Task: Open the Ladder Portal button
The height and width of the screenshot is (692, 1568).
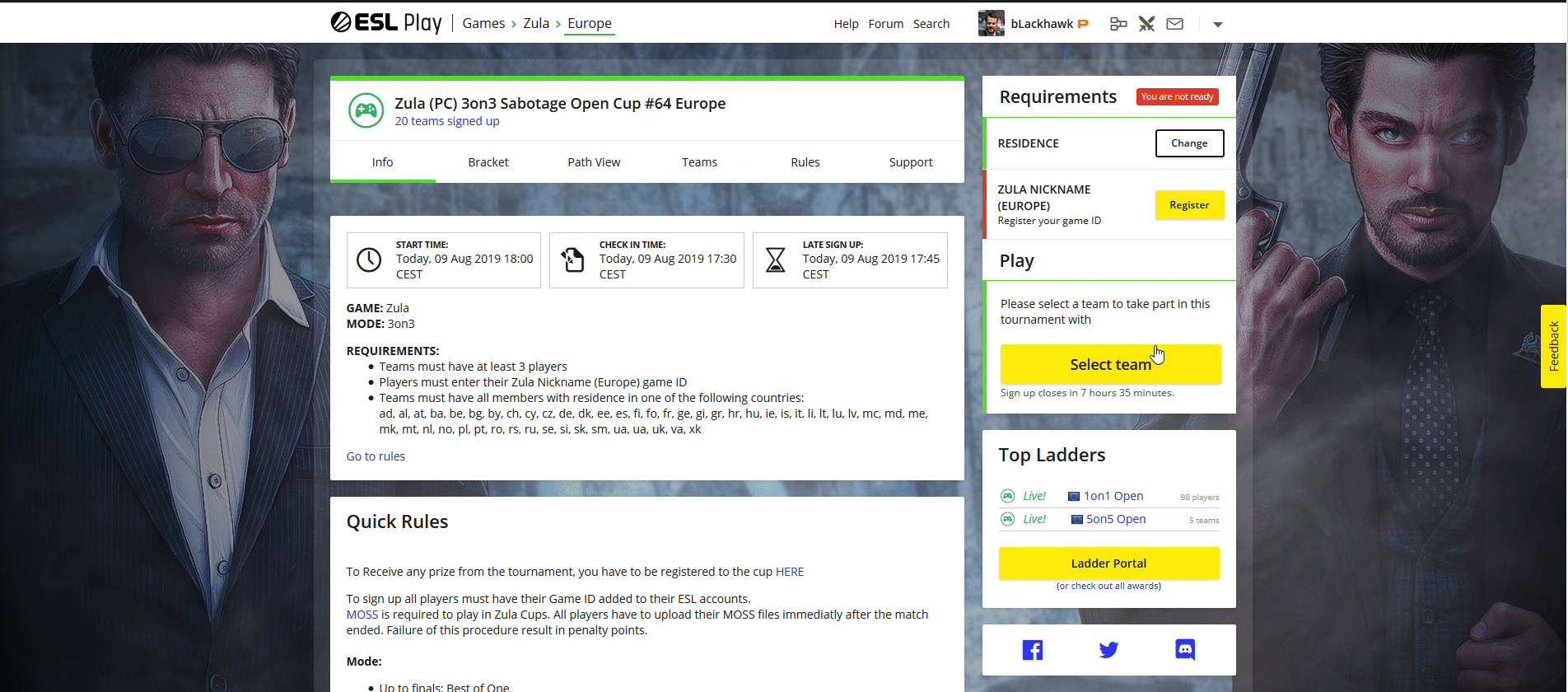Action: [x=1108, y=563]
